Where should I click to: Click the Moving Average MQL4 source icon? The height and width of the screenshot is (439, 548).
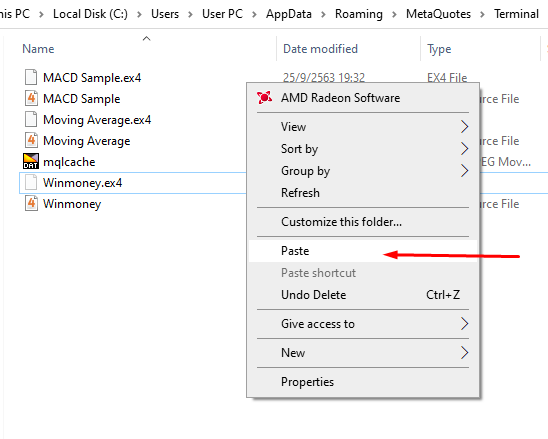click(x=31, y=141)
